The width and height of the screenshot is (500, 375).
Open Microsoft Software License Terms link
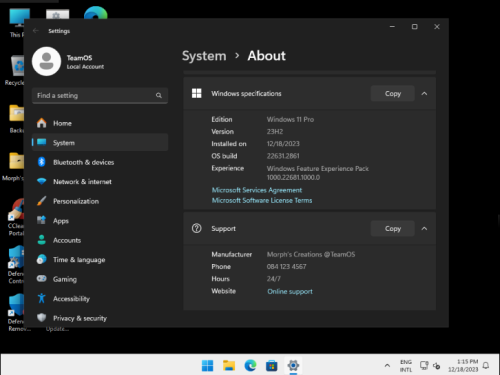(x=262, y=200)
